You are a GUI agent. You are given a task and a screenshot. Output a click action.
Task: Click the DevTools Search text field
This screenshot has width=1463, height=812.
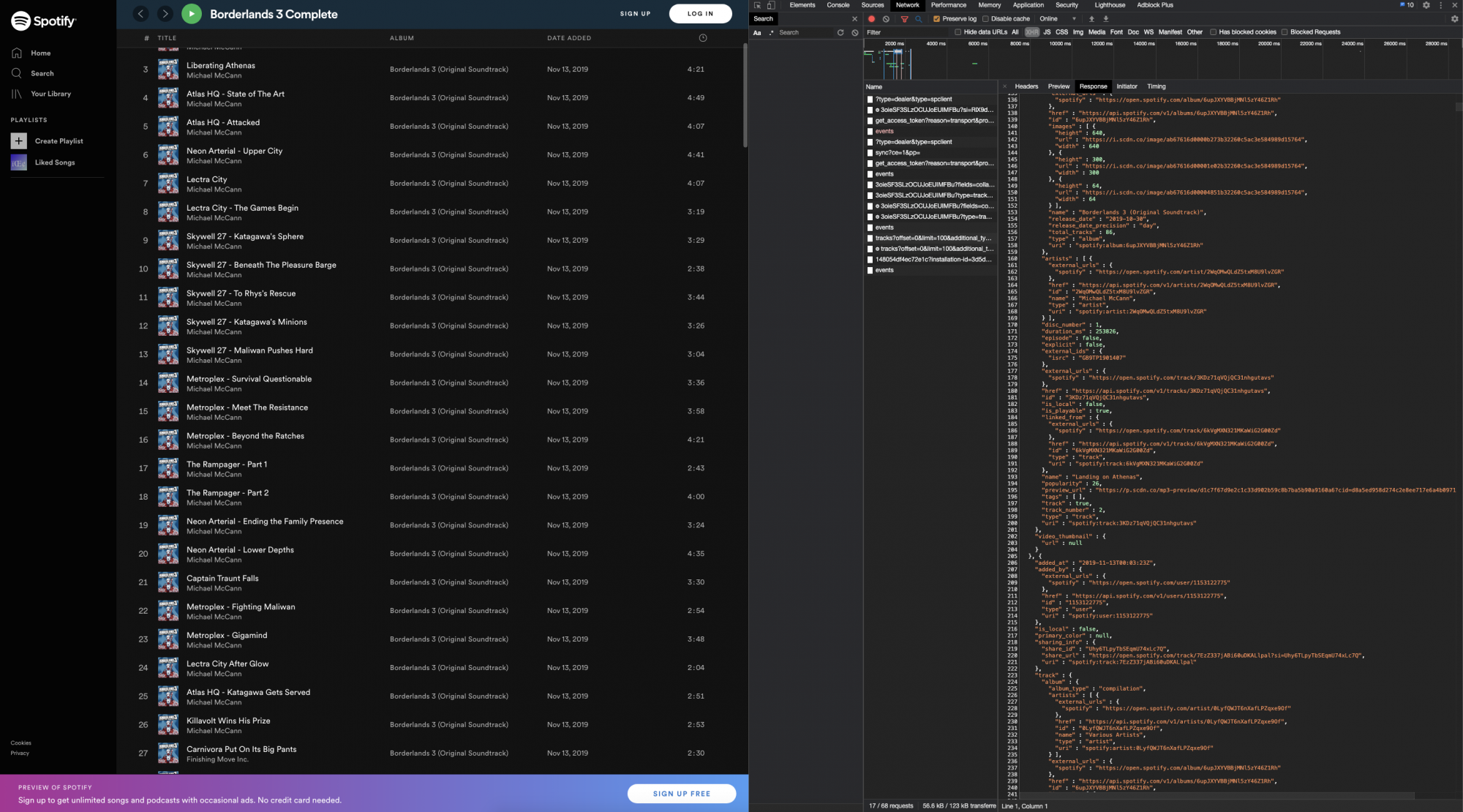805,32
